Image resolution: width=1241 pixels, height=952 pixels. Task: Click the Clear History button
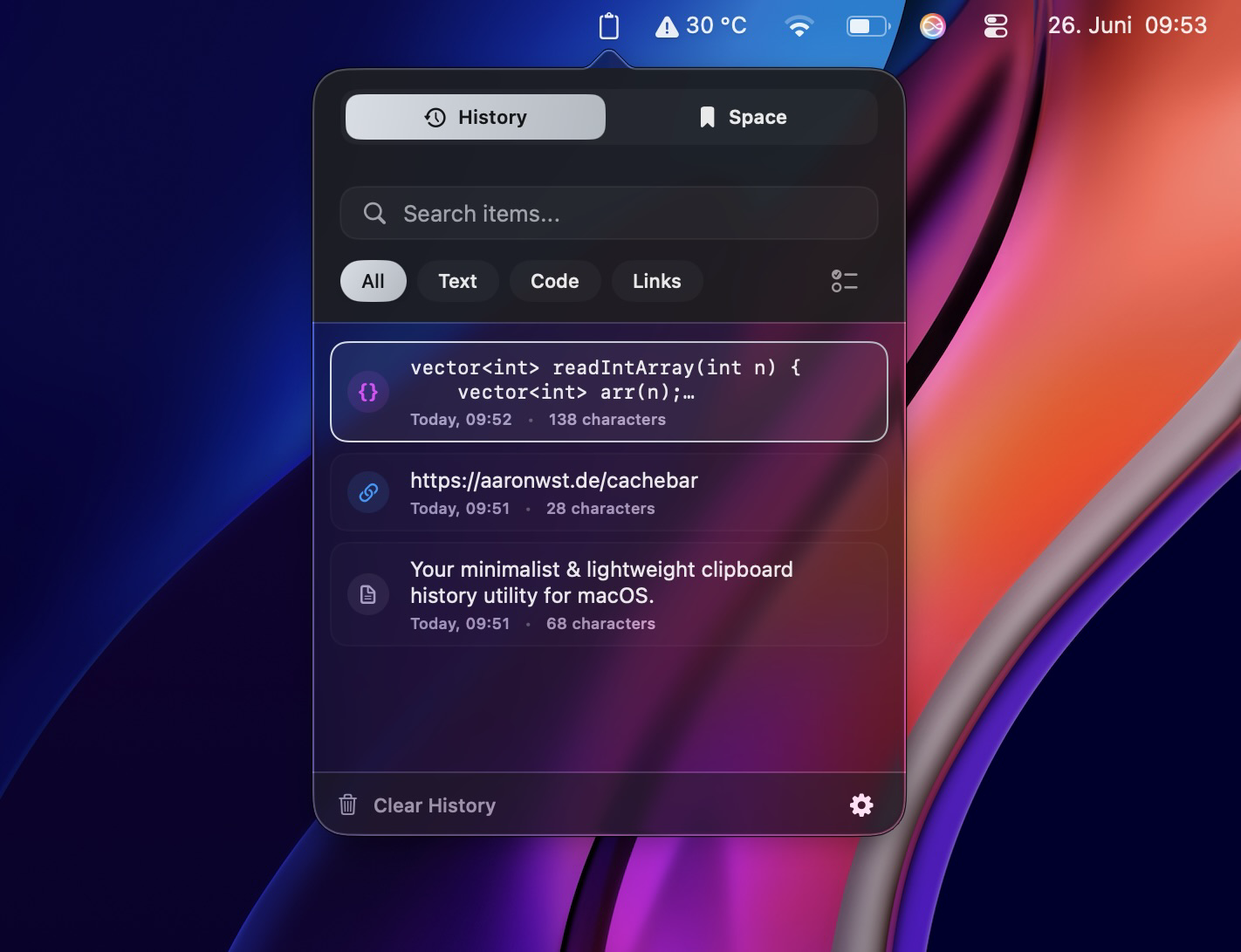coord(417,805)
